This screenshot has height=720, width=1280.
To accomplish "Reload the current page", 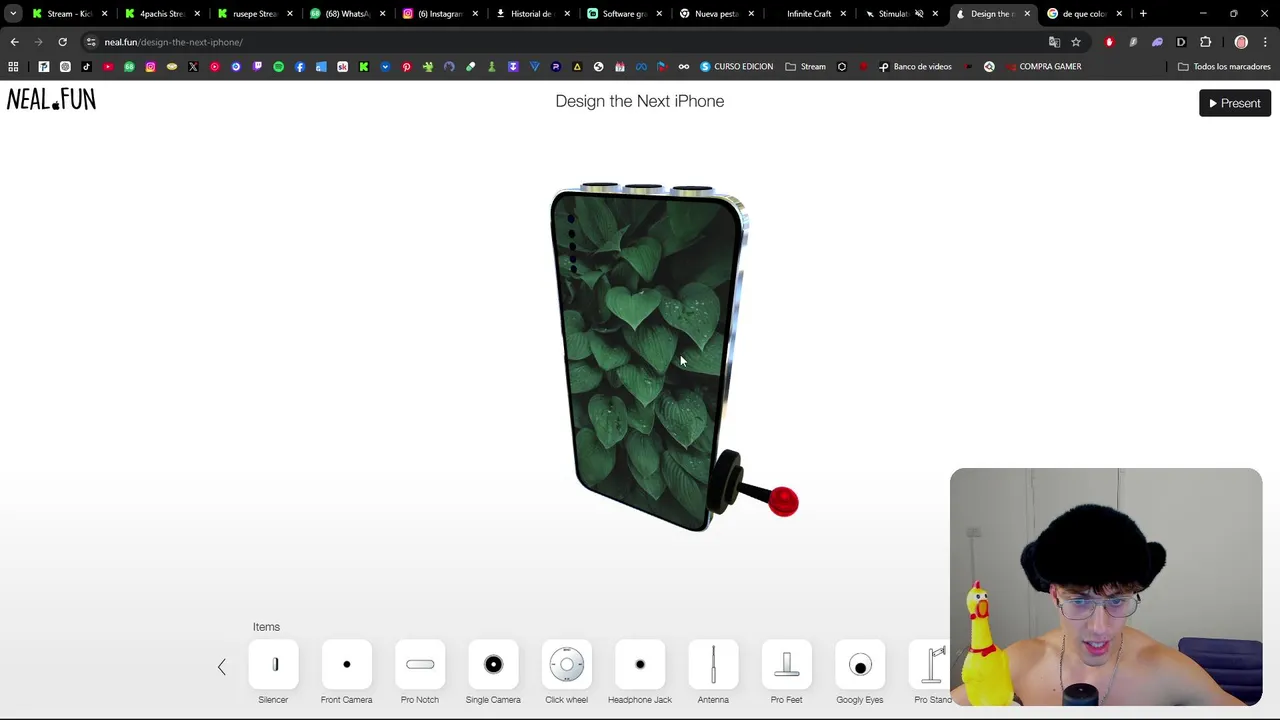I will [x=62, y=42].
